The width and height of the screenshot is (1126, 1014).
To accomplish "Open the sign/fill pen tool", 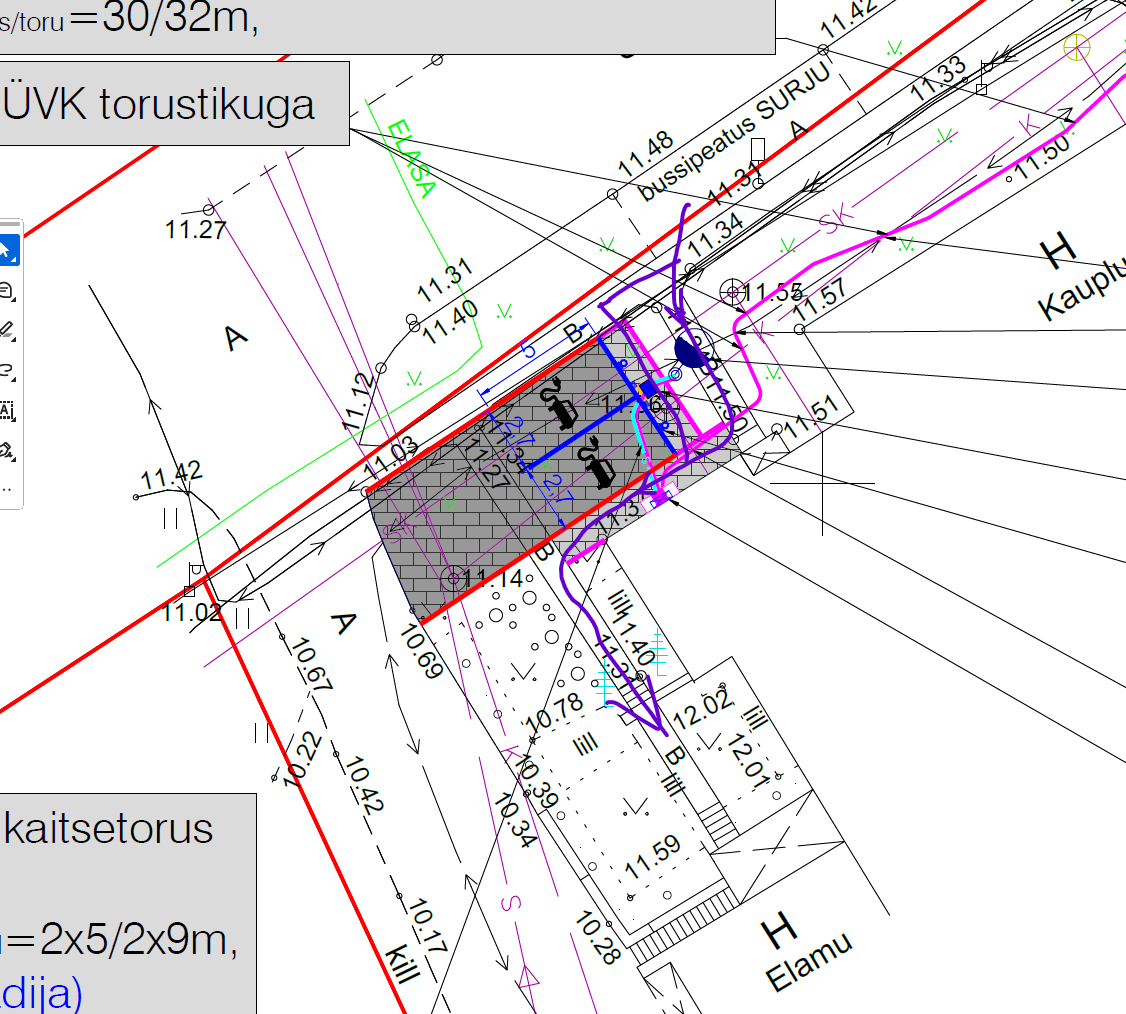I will click(x=7, y=451).
